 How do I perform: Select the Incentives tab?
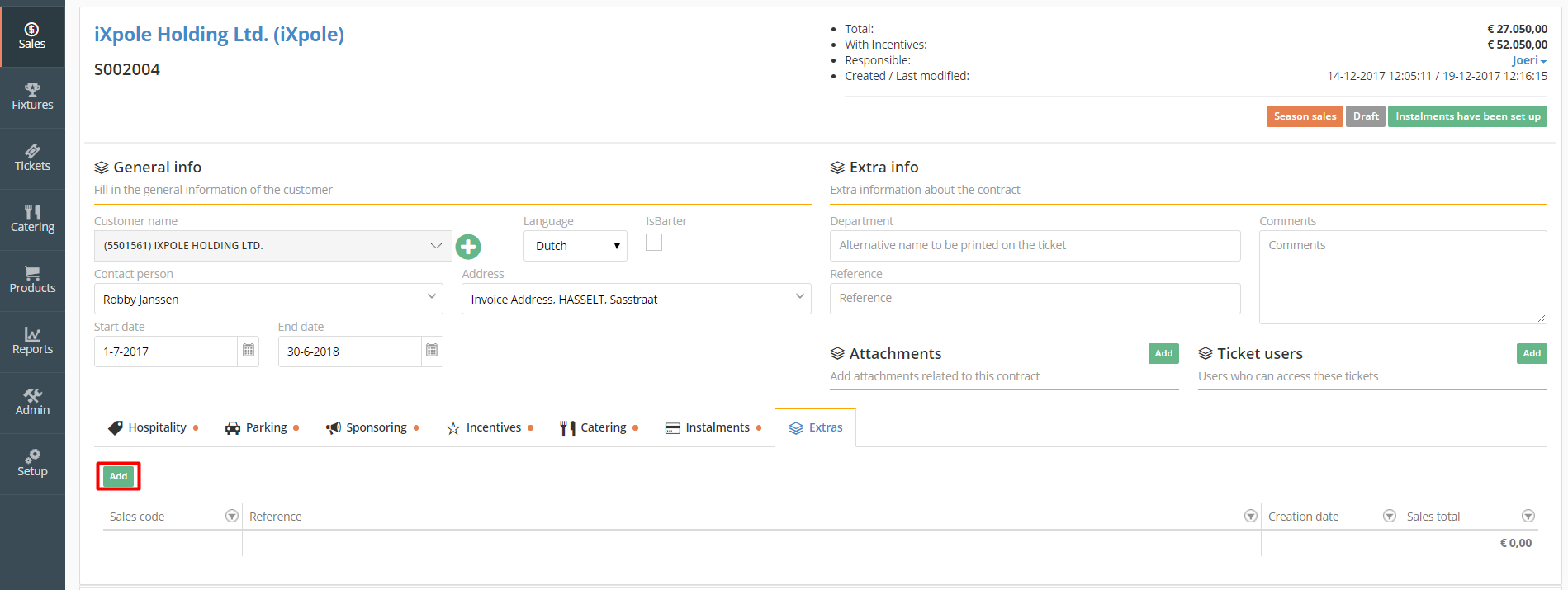click(490, 427)
